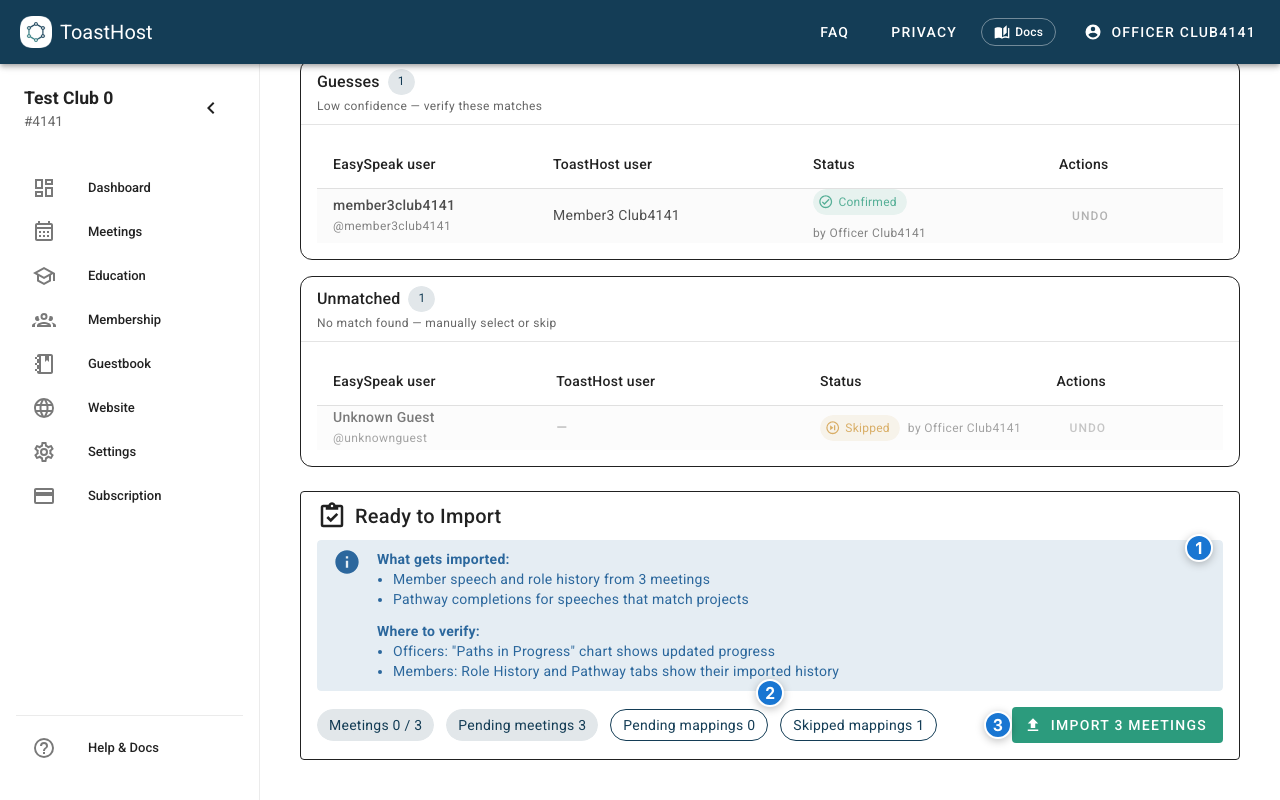Click the IMPORT 3 MEETINGS button

pyautogui.click(x=1117, y=724)
